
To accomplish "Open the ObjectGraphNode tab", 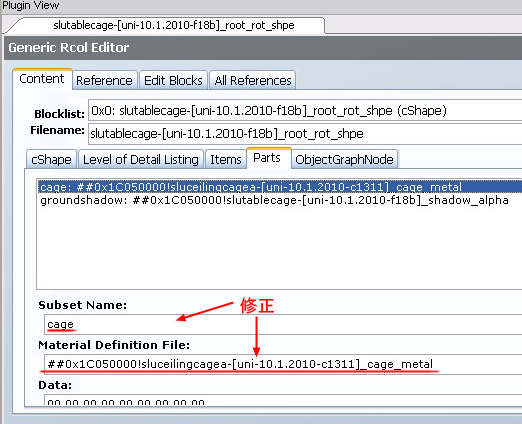I will (344, 159).
